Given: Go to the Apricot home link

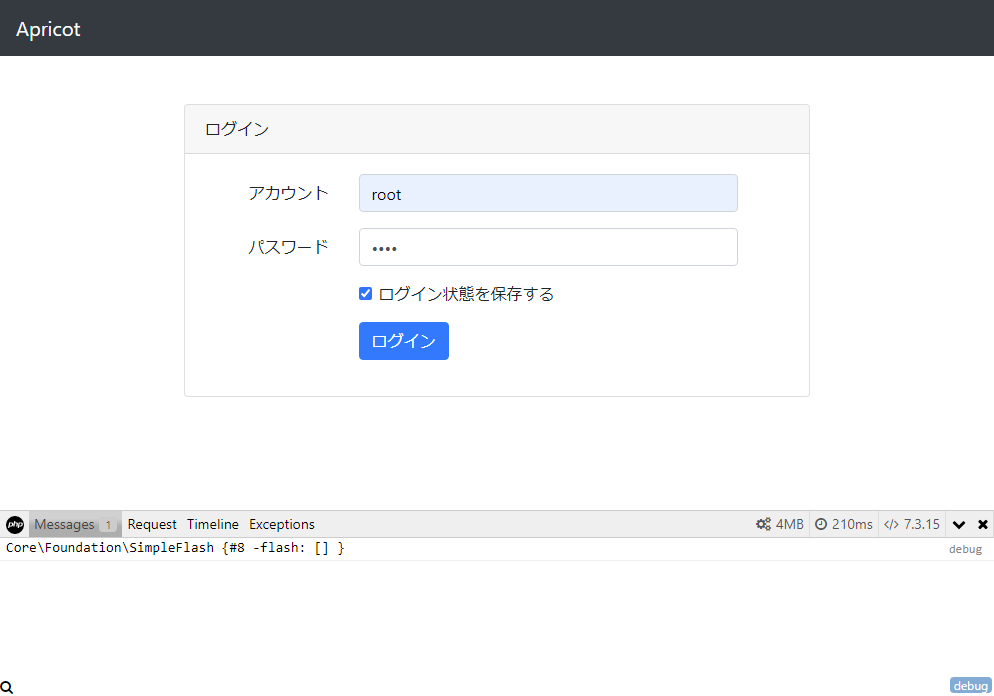Looking at the screenshot, I should pyautogui.click(x=48, y=29).
